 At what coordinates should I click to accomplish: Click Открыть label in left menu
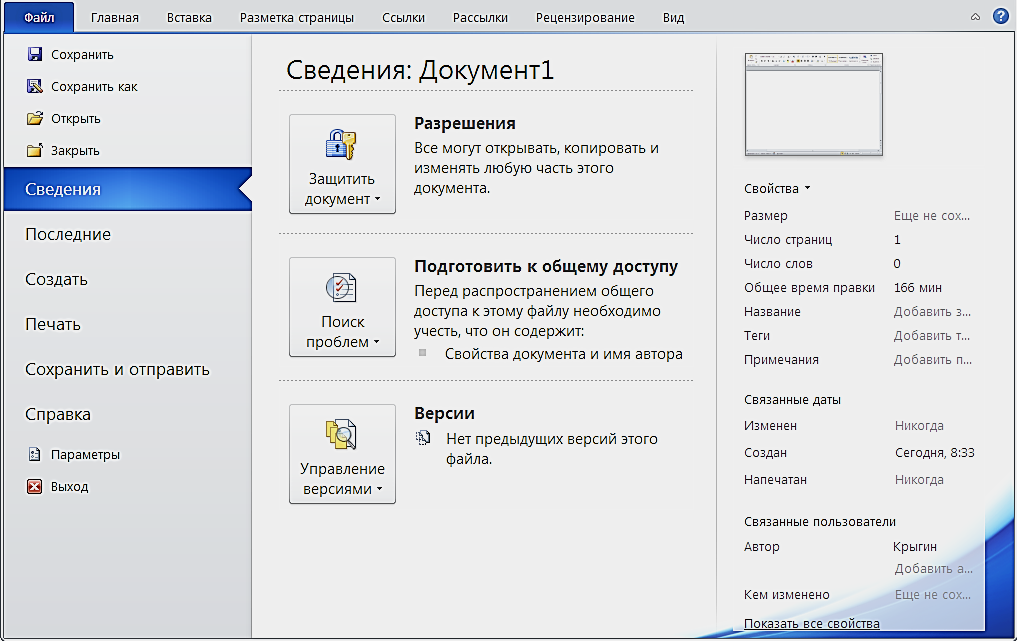[x=76, y=119]
